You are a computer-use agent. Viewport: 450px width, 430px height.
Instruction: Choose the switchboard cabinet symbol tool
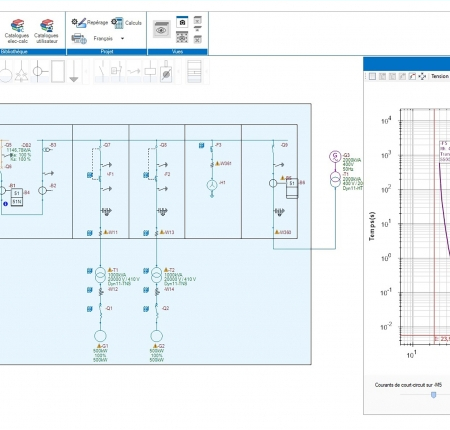(x=194, y=71)
